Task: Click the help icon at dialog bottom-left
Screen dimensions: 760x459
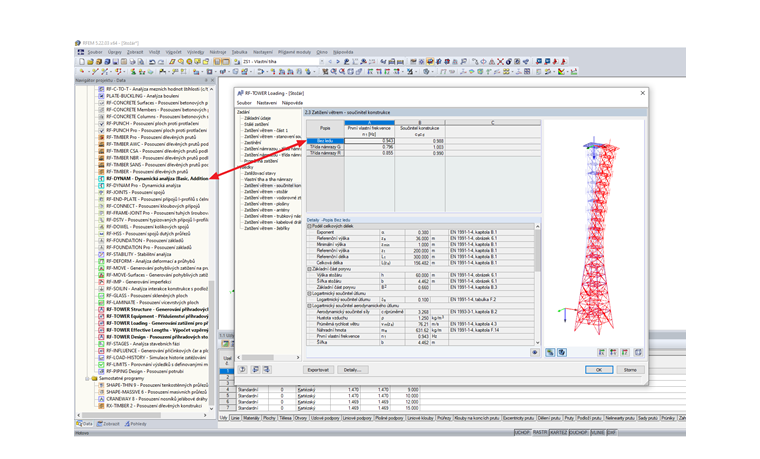Action: 243,370
